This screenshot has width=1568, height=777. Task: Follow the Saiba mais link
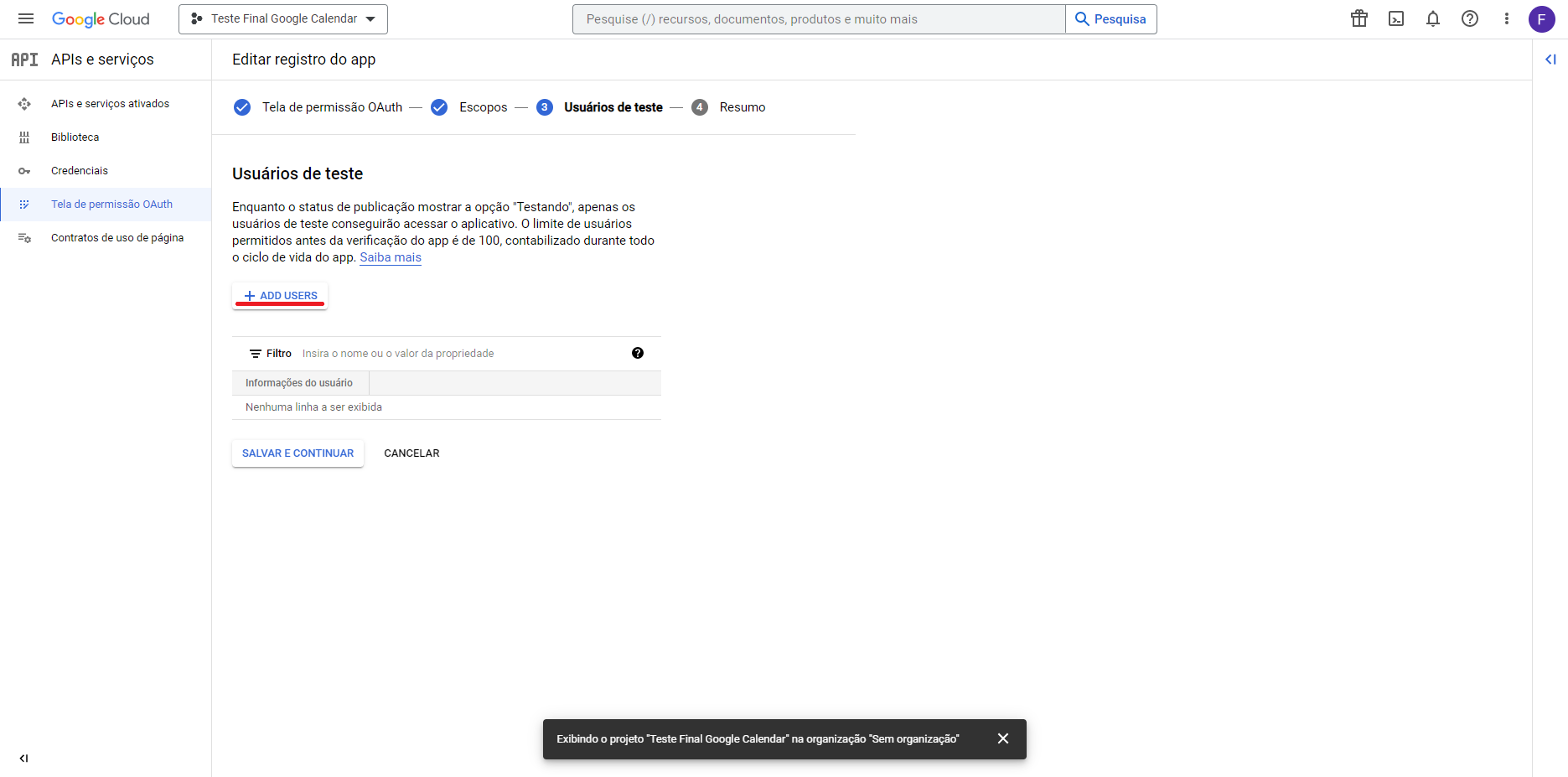390,257
